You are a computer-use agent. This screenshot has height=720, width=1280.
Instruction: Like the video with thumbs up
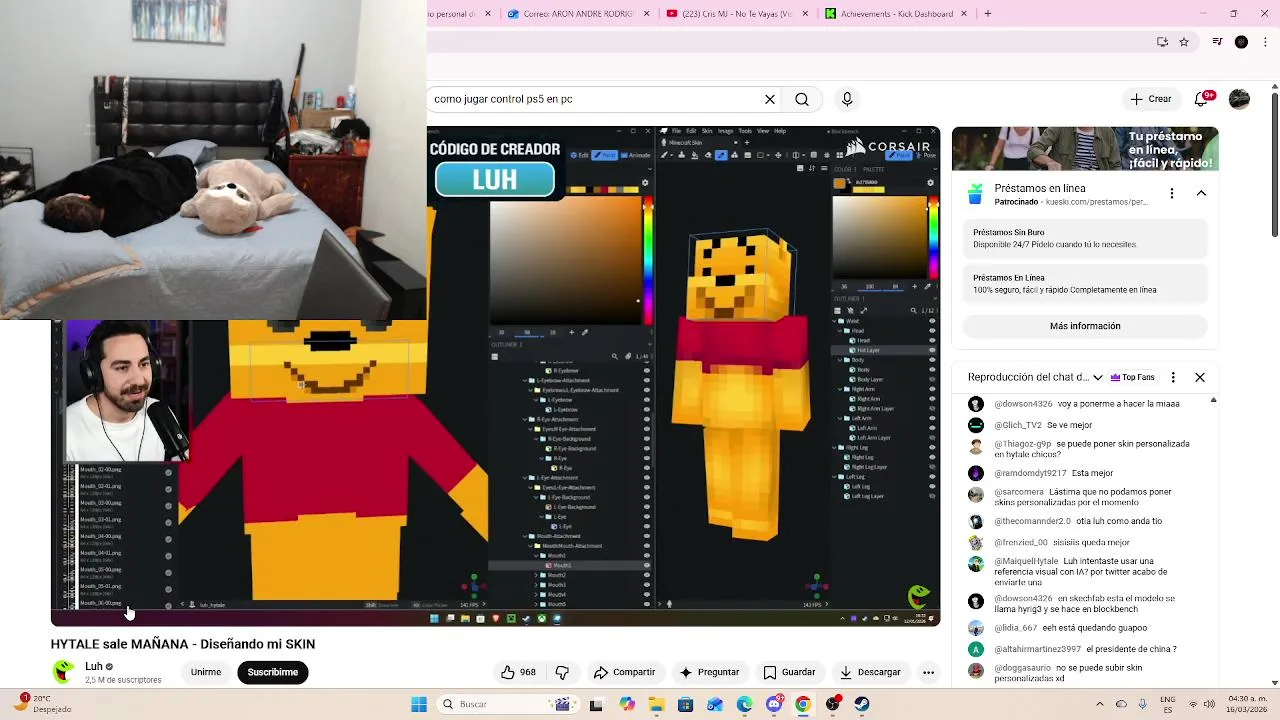tap(518, 672)
